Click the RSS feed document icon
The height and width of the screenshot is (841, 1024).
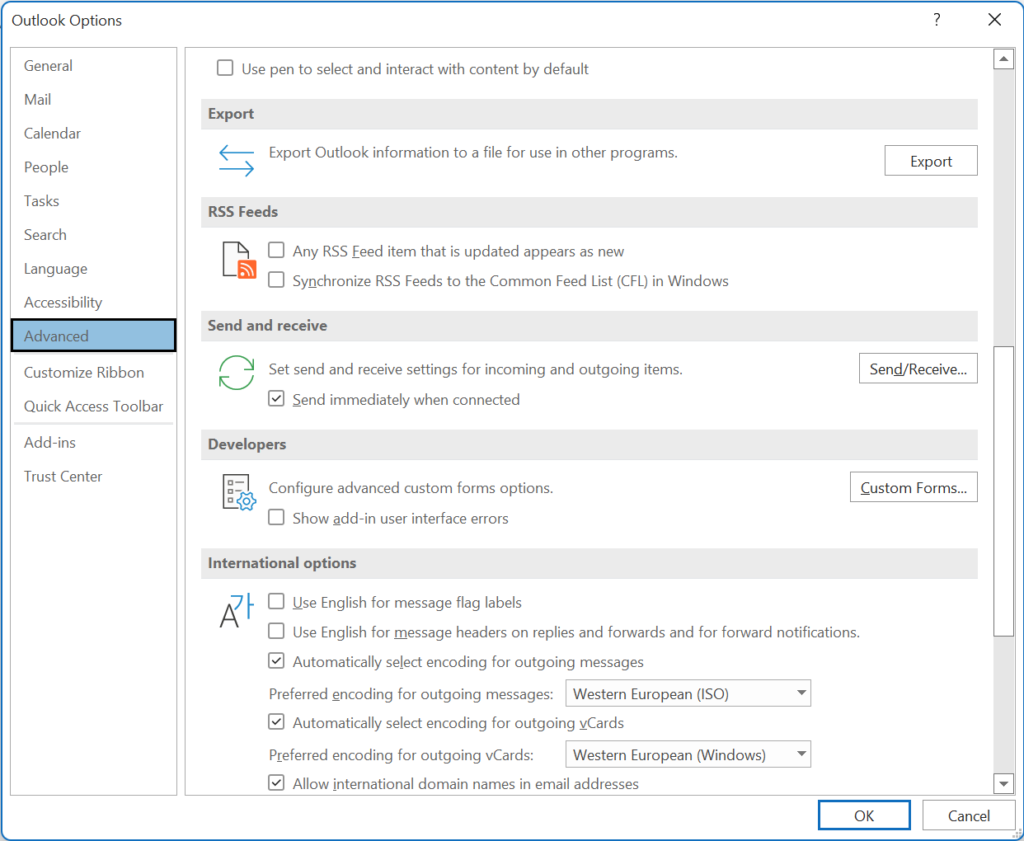238,260
